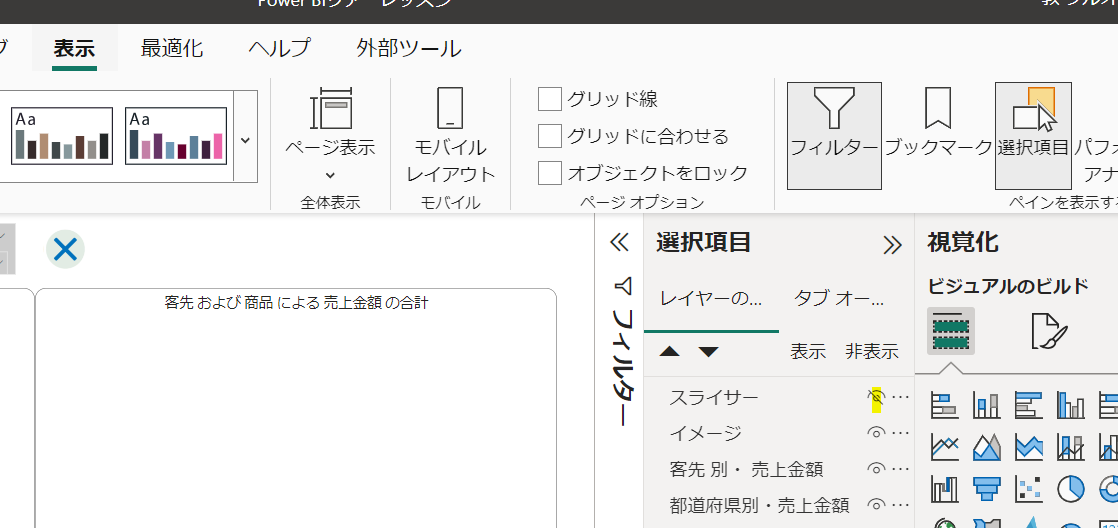Expand the theme gallery dropdown arrow
The width and height of the screenshot is (1118, 528).
tap(246, 137)
